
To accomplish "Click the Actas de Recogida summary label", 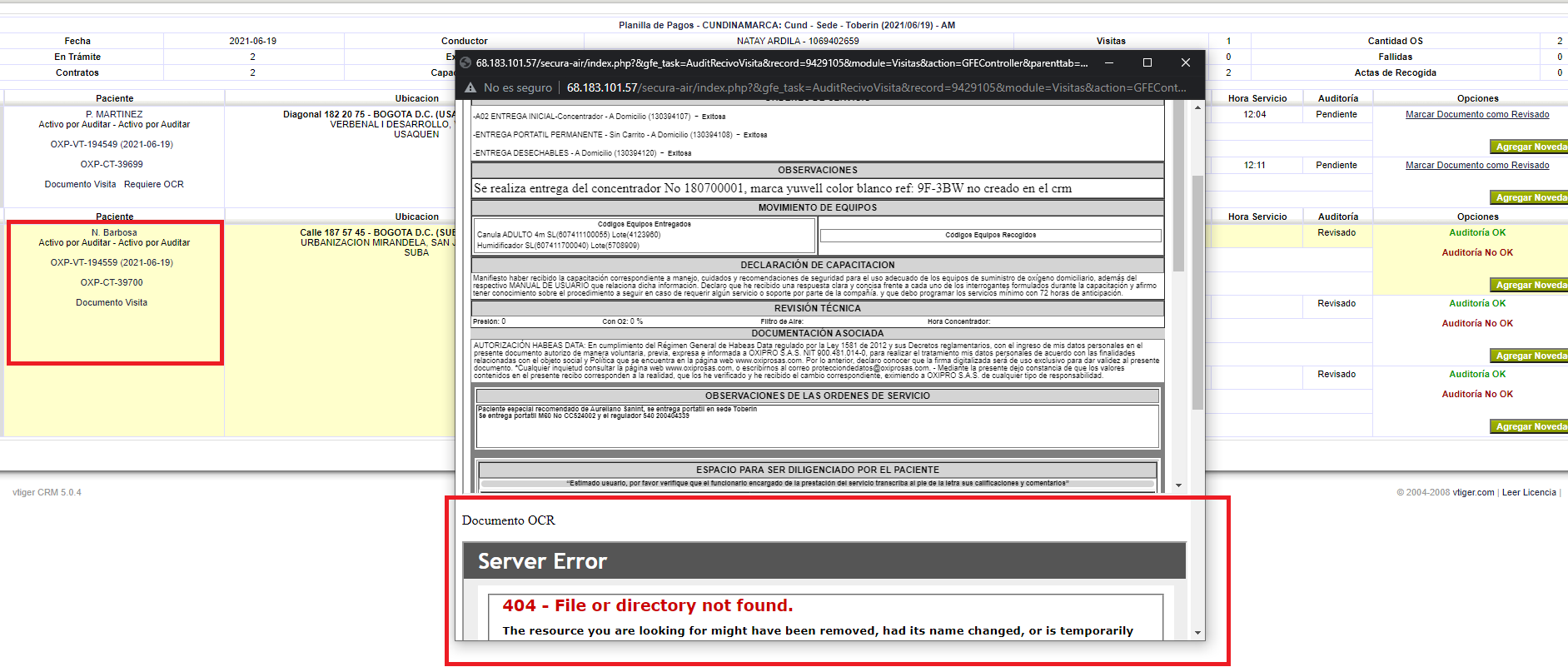I will [1395, 72].
